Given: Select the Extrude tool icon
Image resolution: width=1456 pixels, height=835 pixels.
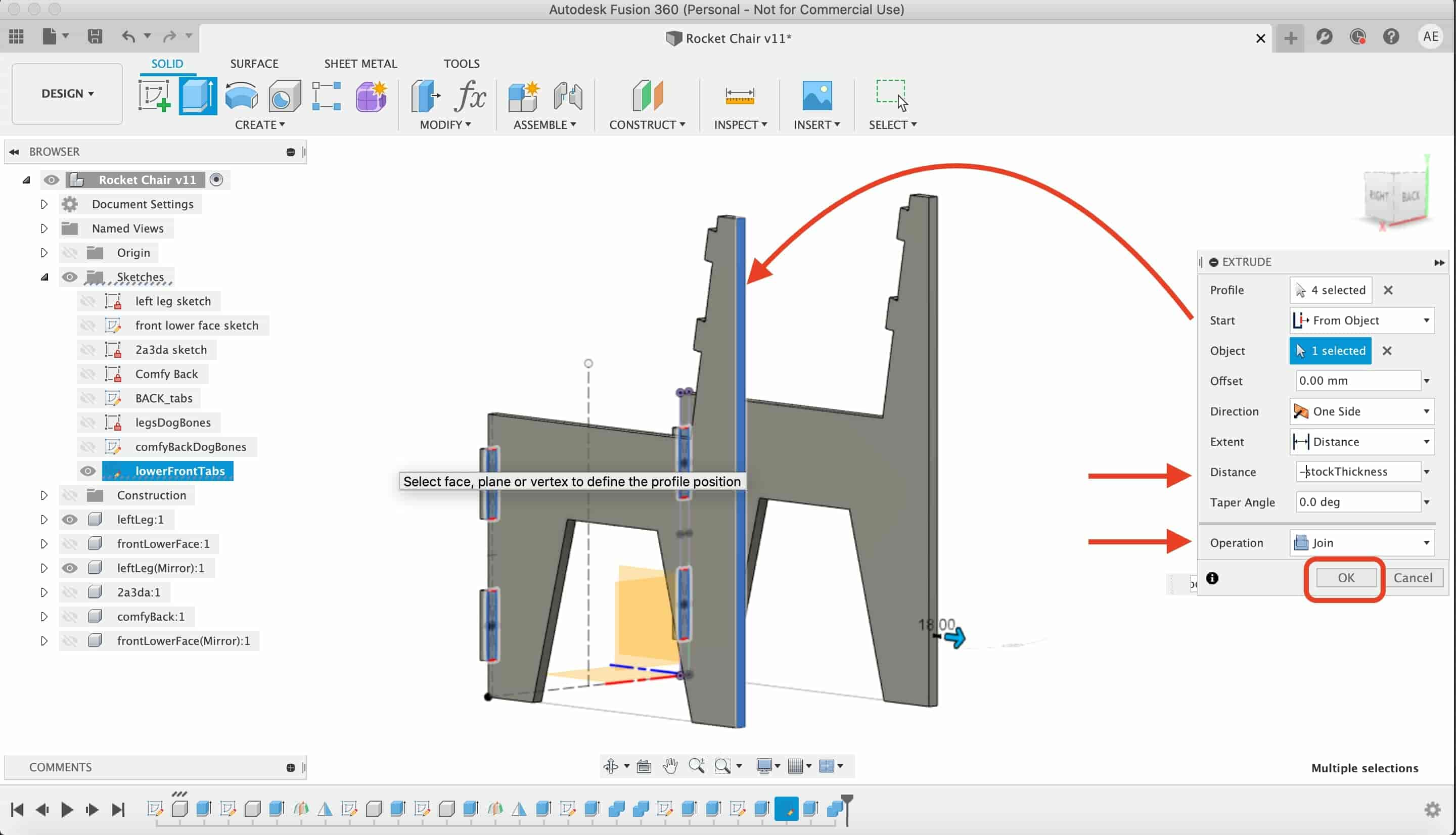Looking at the screenshot, I should coord(198,96).
